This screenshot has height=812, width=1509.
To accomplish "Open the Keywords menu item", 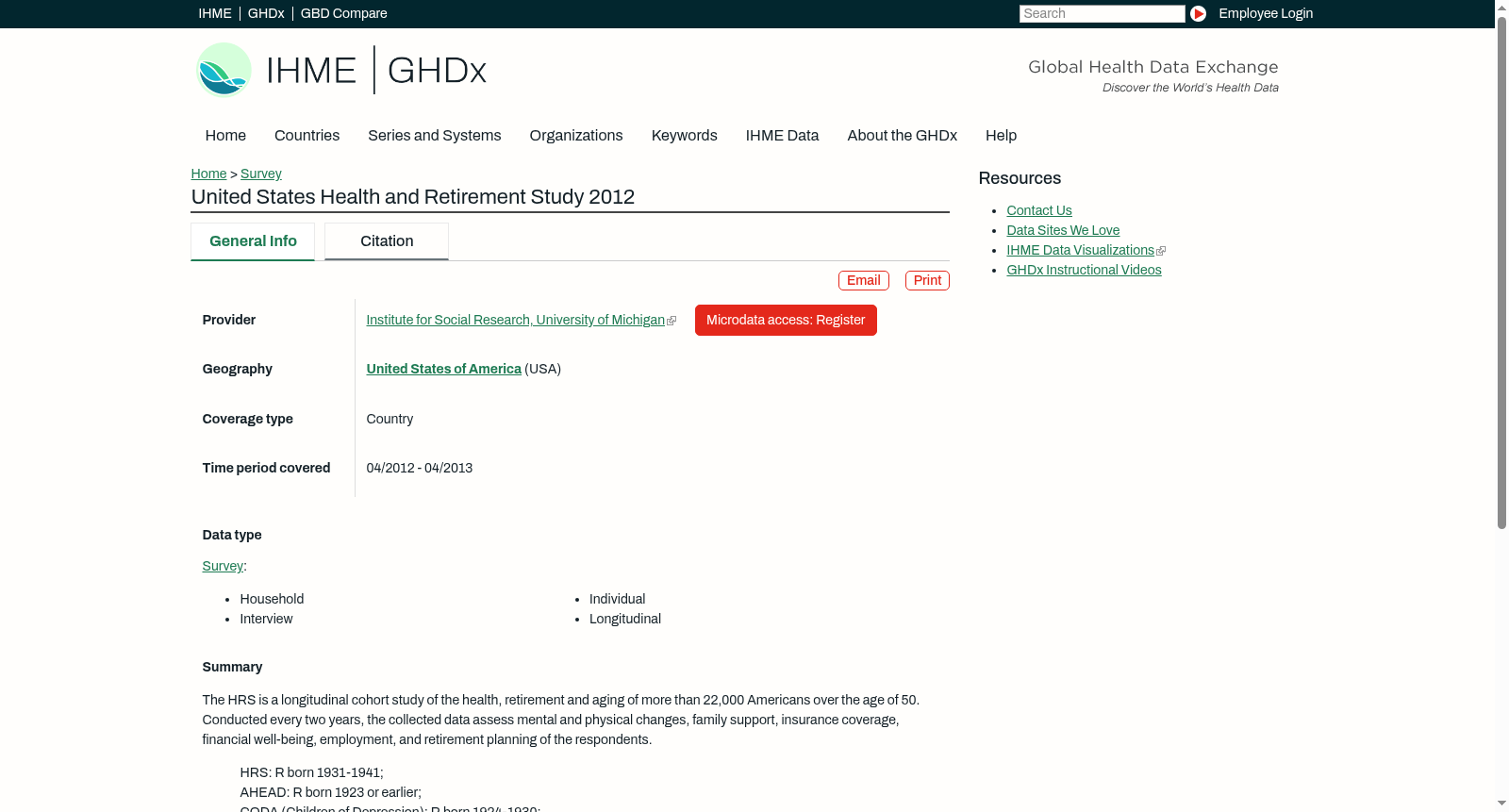I will (685, 136).
